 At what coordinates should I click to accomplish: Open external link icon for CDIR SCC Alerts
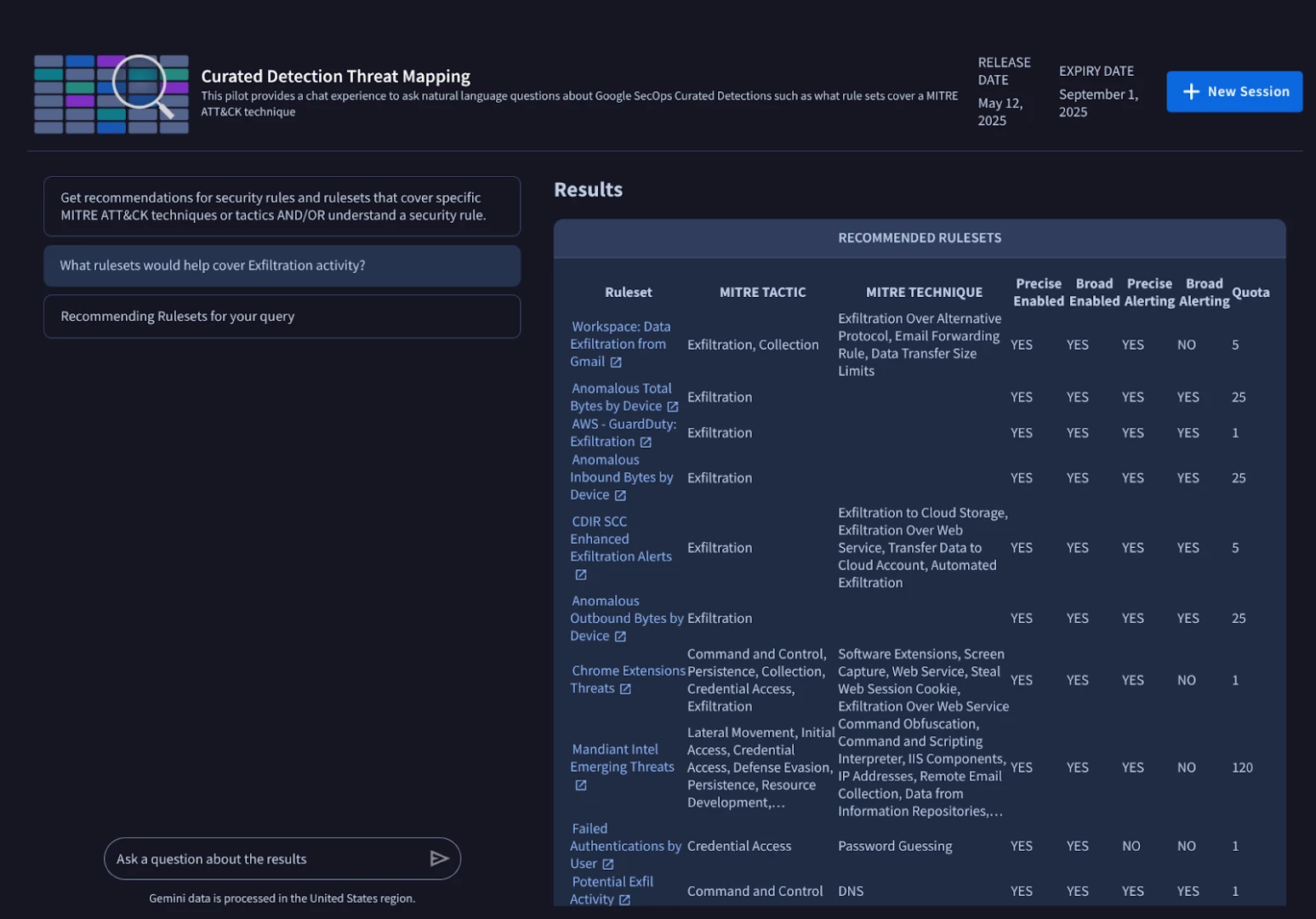click(581, 575)
